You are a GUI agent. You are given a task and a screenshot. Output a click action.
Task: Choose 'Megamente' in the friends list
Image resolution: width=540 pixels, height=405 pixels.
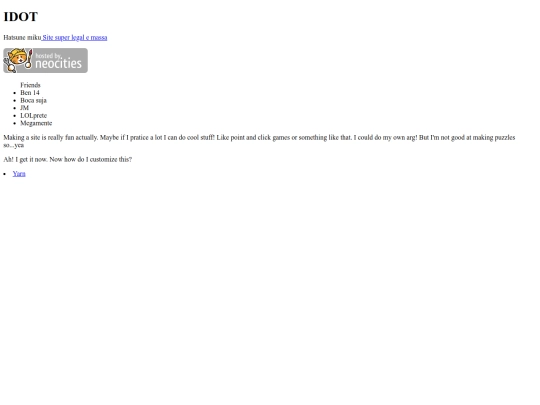(x=36, y=123)
